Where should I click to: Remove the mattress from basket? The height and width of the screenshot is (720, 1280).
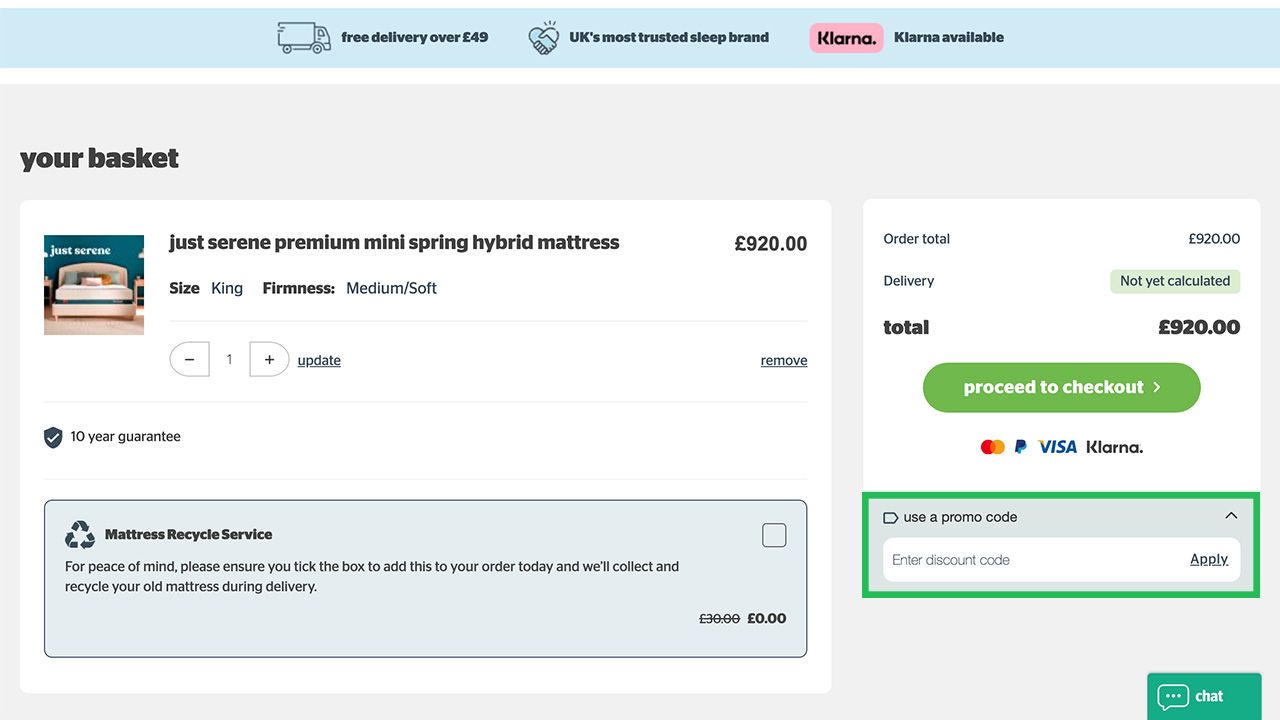783,360
